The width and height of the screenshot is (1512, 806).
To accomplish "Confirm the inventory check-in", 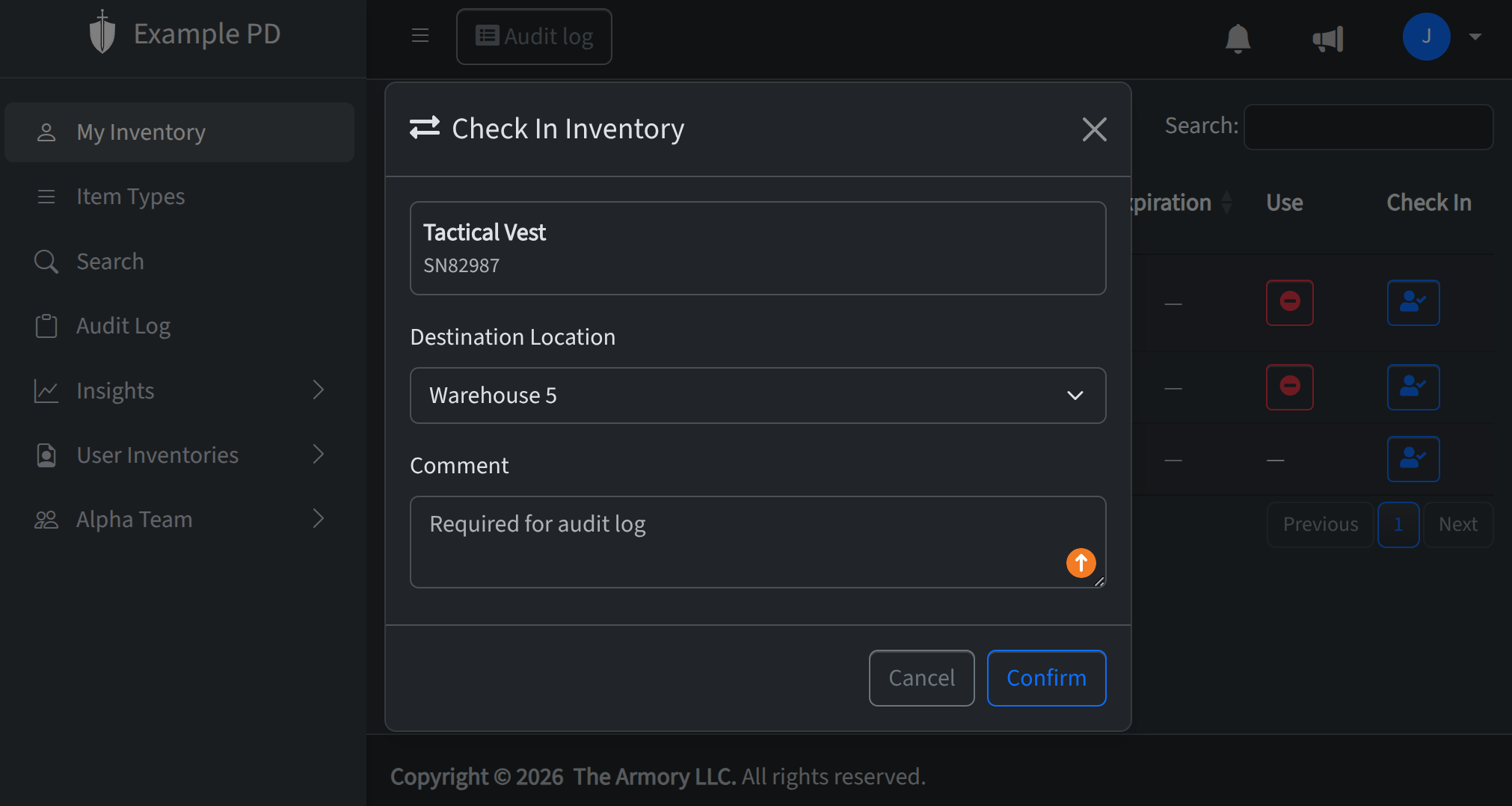I will [x=1046, y=678].
